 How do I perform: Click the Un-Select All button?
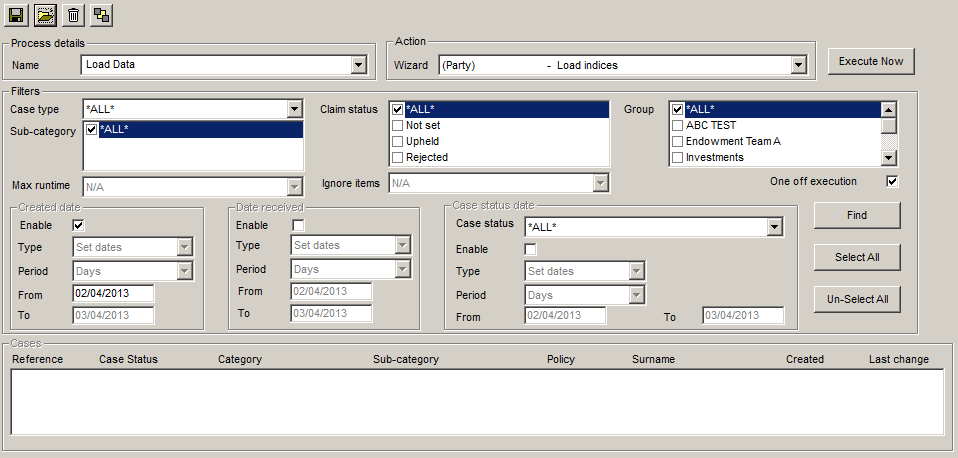[857, 299]
